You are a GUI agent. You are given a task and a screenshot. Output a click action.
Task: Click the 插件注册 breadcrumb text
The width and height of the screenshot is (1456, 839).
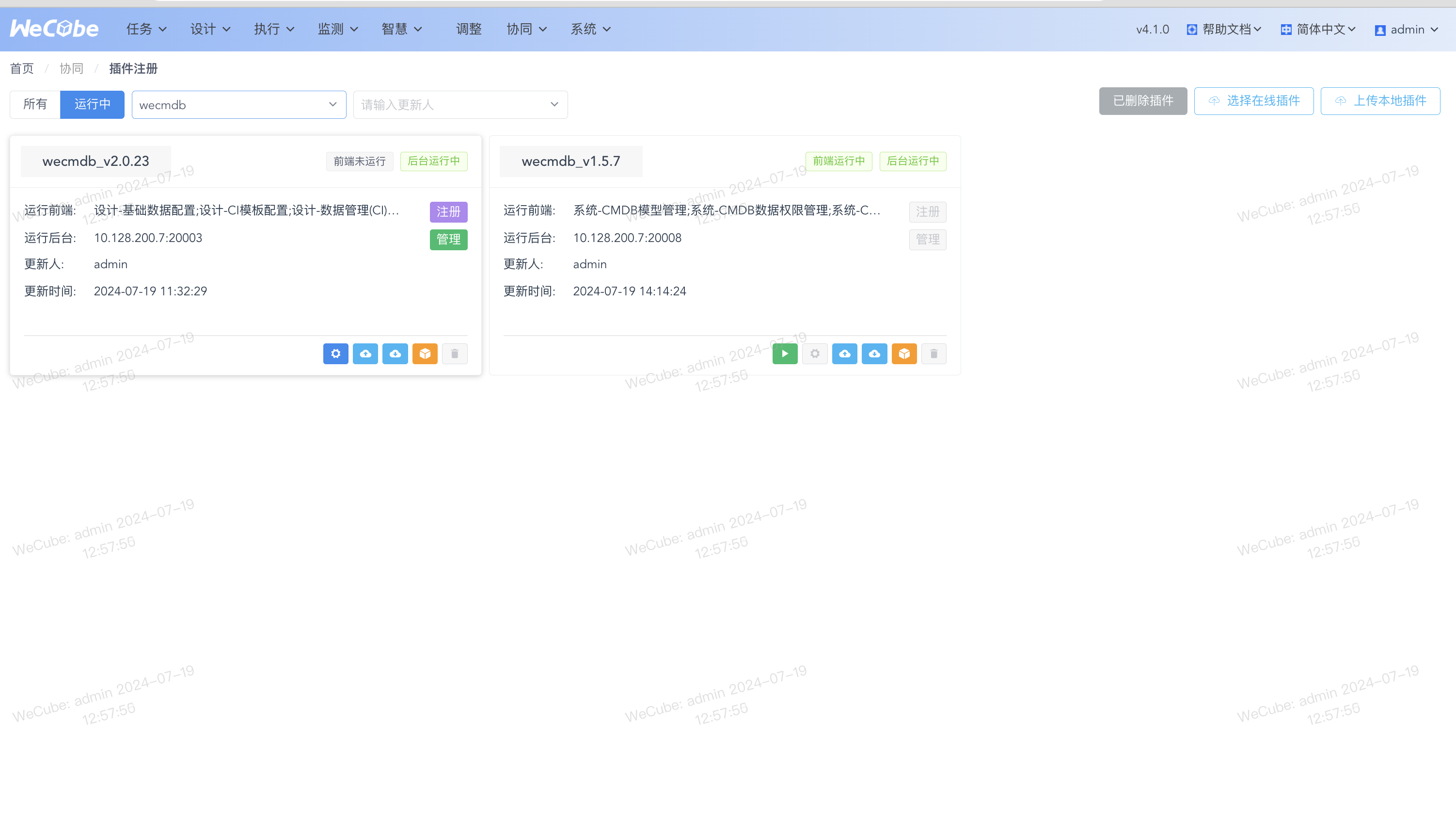click(133, 68)
